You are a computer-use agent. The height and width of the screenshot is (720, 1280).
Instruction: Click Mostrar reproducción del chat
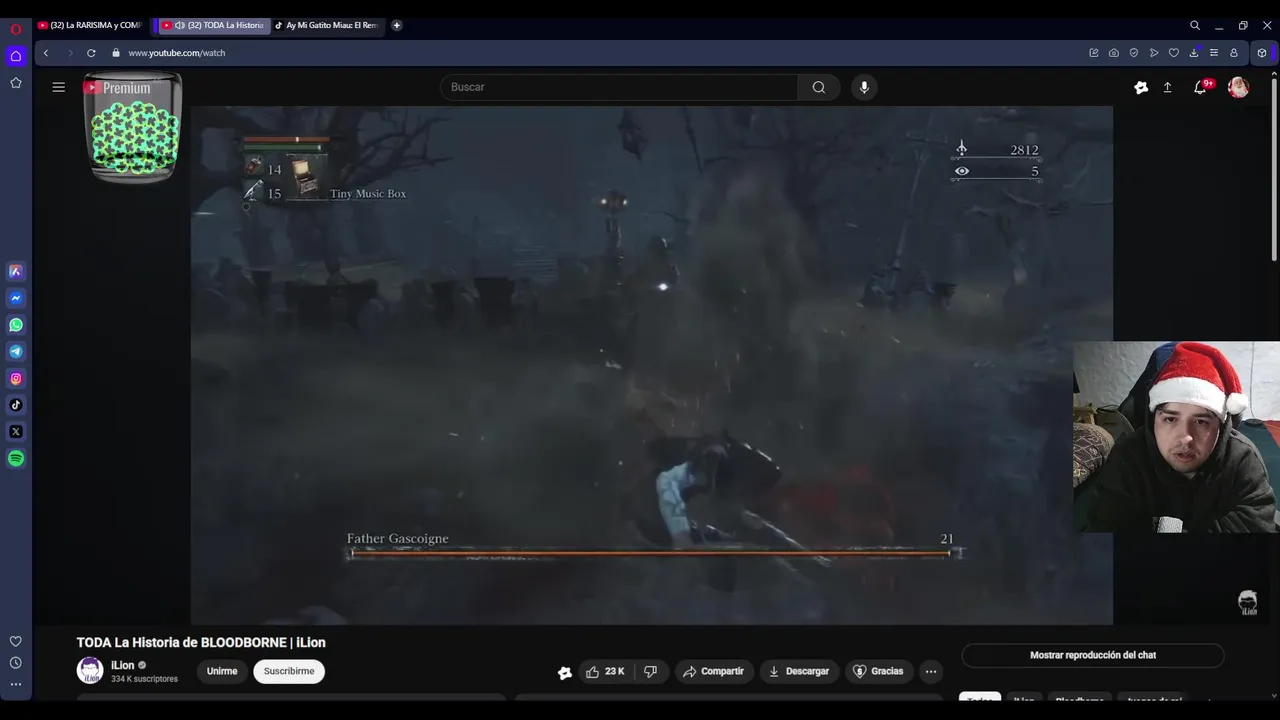point(1093,655)
